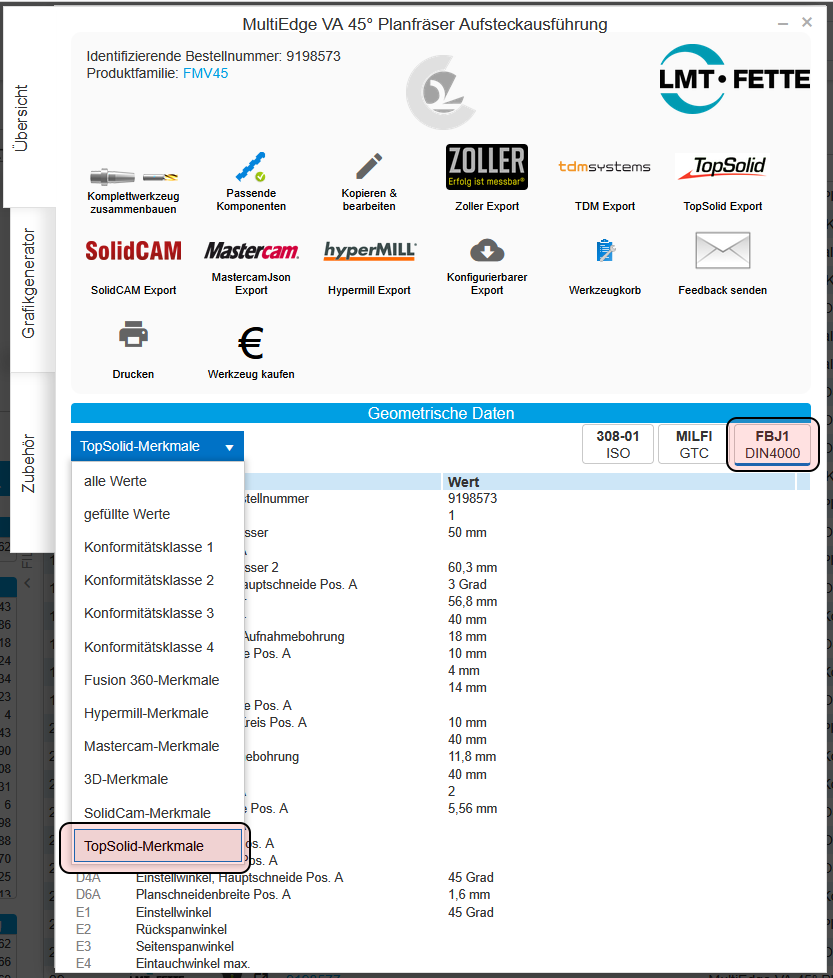Viewport: 833px width, 978px height.
Task: Click the value '9198573' in the table
Action: coord(472,498)
